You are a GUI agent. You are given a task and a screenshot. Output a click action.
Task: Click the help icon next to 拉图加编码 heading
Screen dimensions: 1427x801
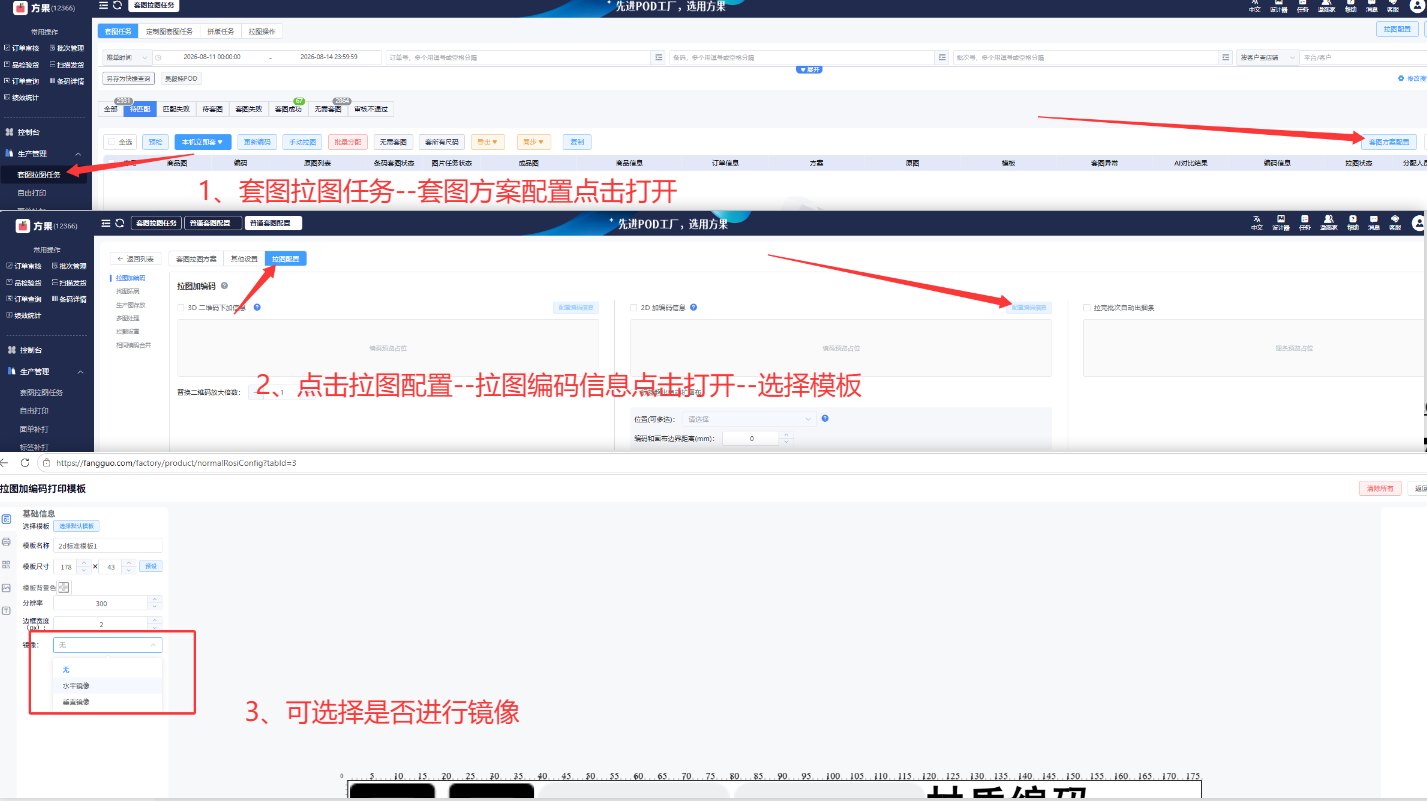coord(224,286)
